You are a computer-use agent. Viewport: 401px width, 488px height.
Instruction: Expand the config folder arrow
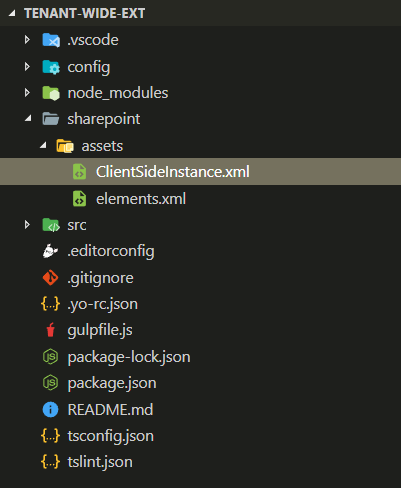[27, 67]
